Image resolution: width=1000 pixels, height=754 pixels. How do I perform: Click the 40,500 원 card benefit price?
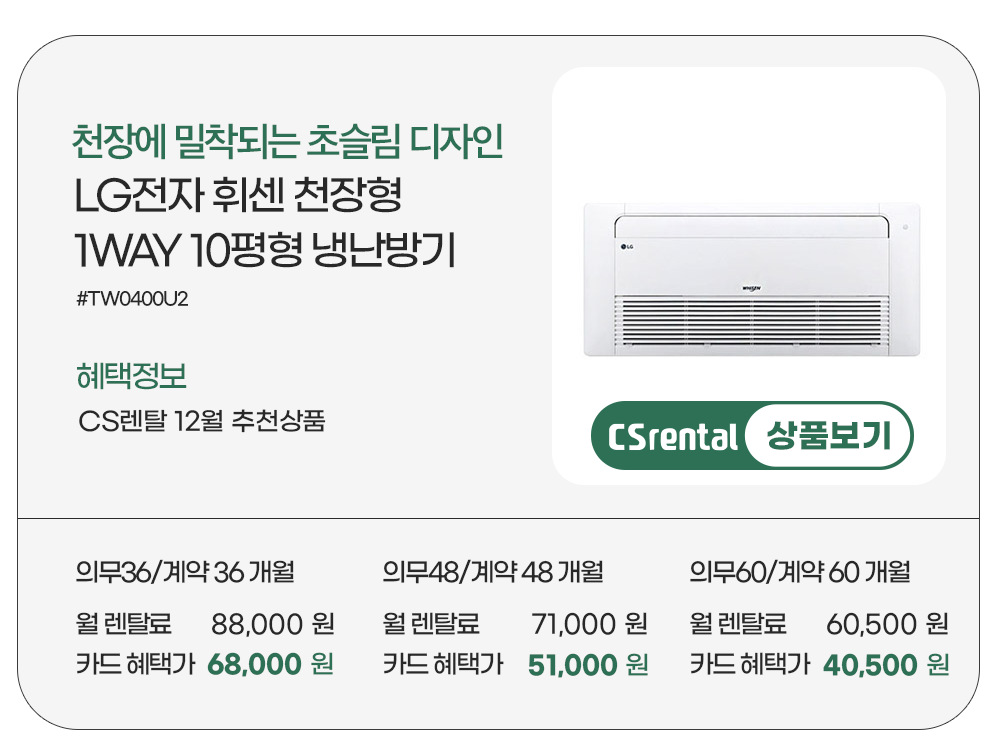coord(885,664)
